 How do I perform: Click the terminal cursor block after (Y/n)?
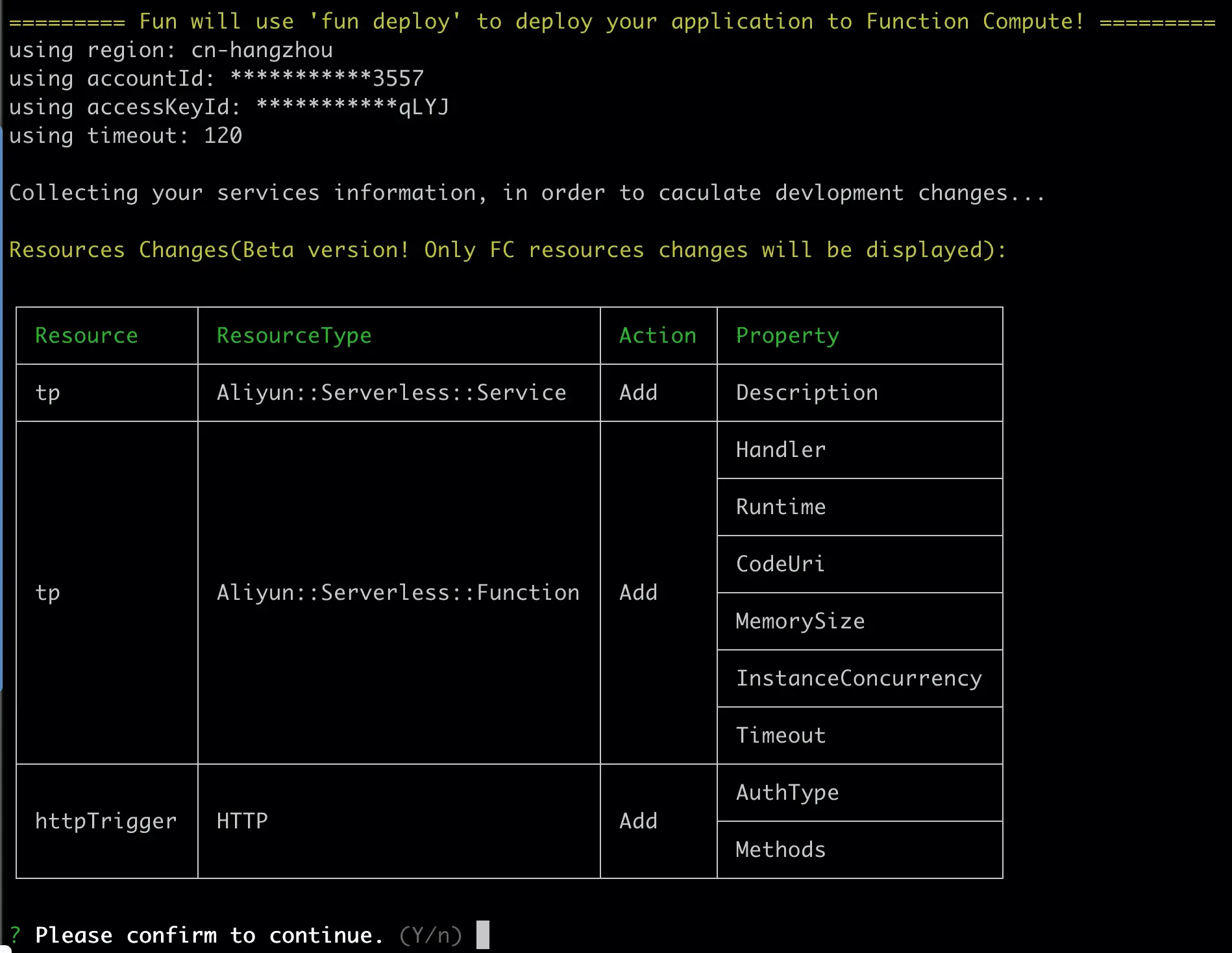point(482,935)
